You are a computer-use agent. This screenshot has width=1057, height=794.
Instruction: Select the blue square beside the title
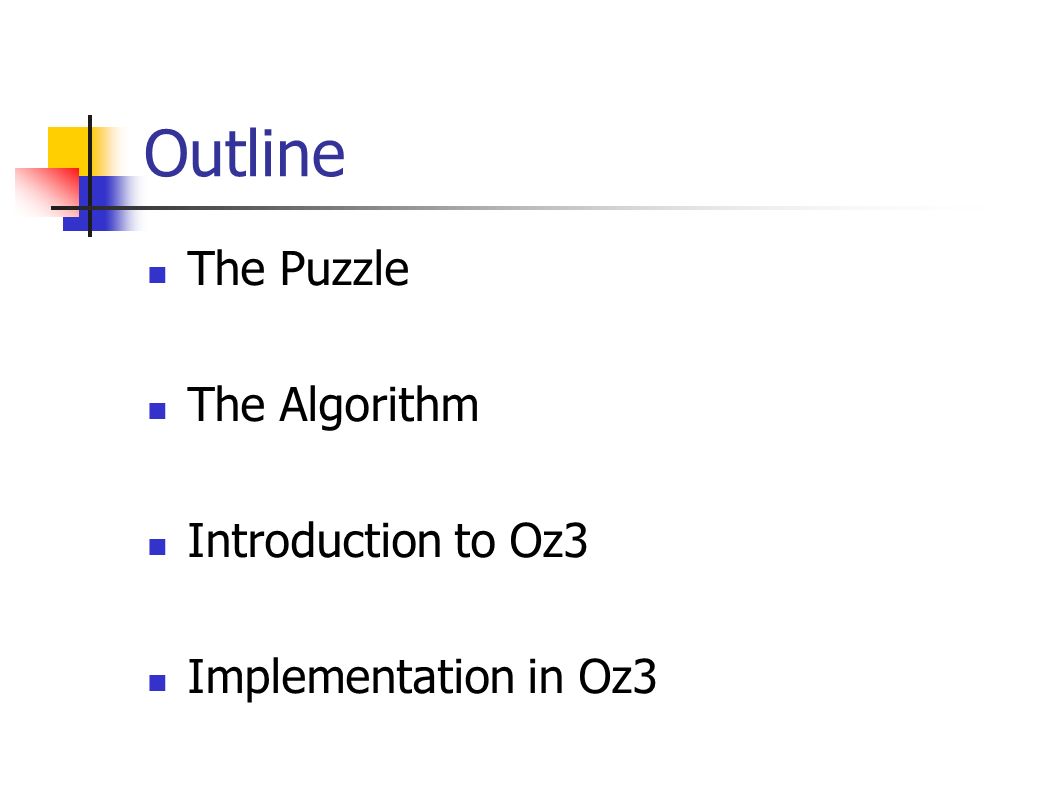click(x=101, y=204)
